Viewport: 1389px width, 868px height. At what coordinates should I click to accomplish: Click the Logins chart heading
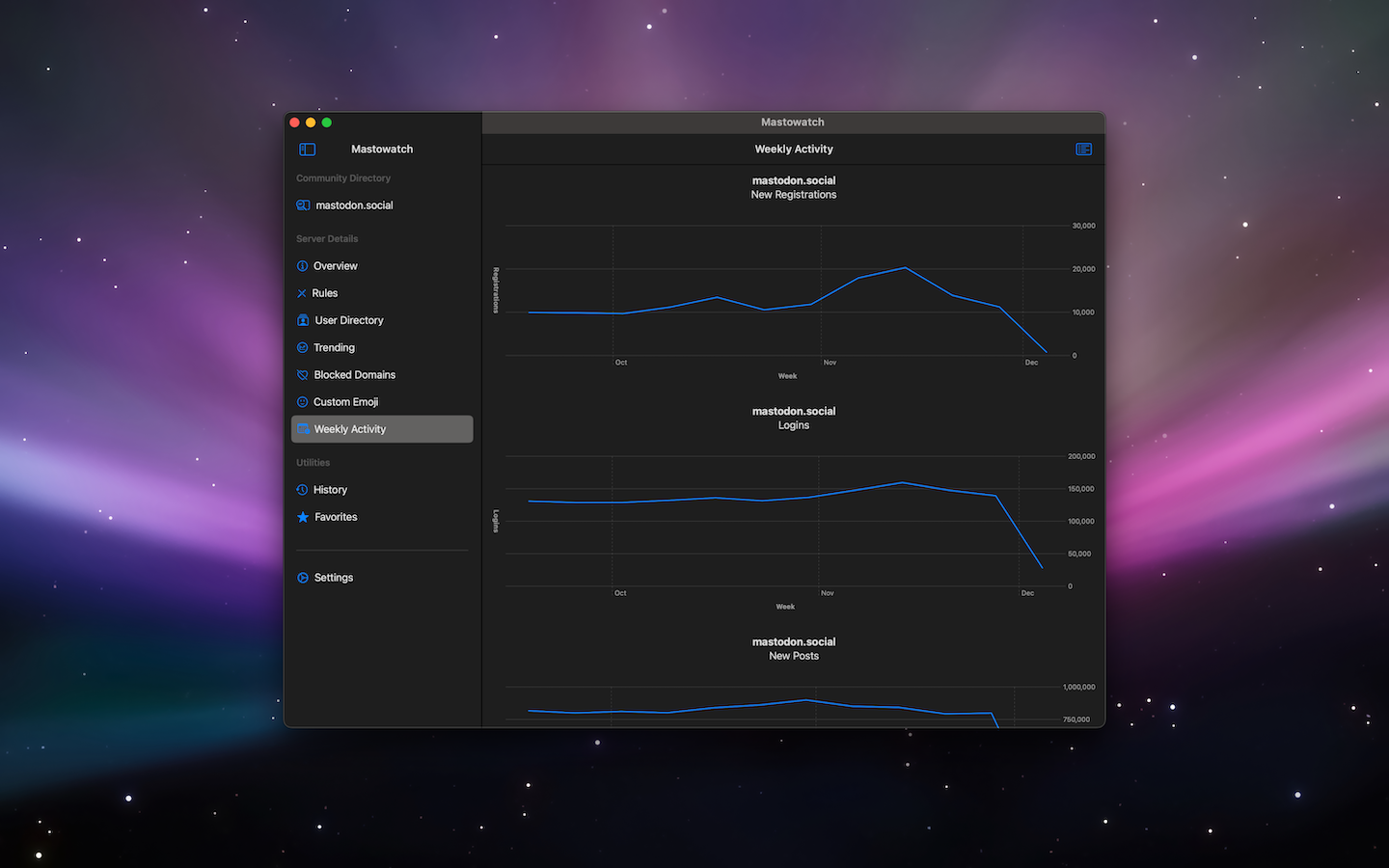point(794,425)
